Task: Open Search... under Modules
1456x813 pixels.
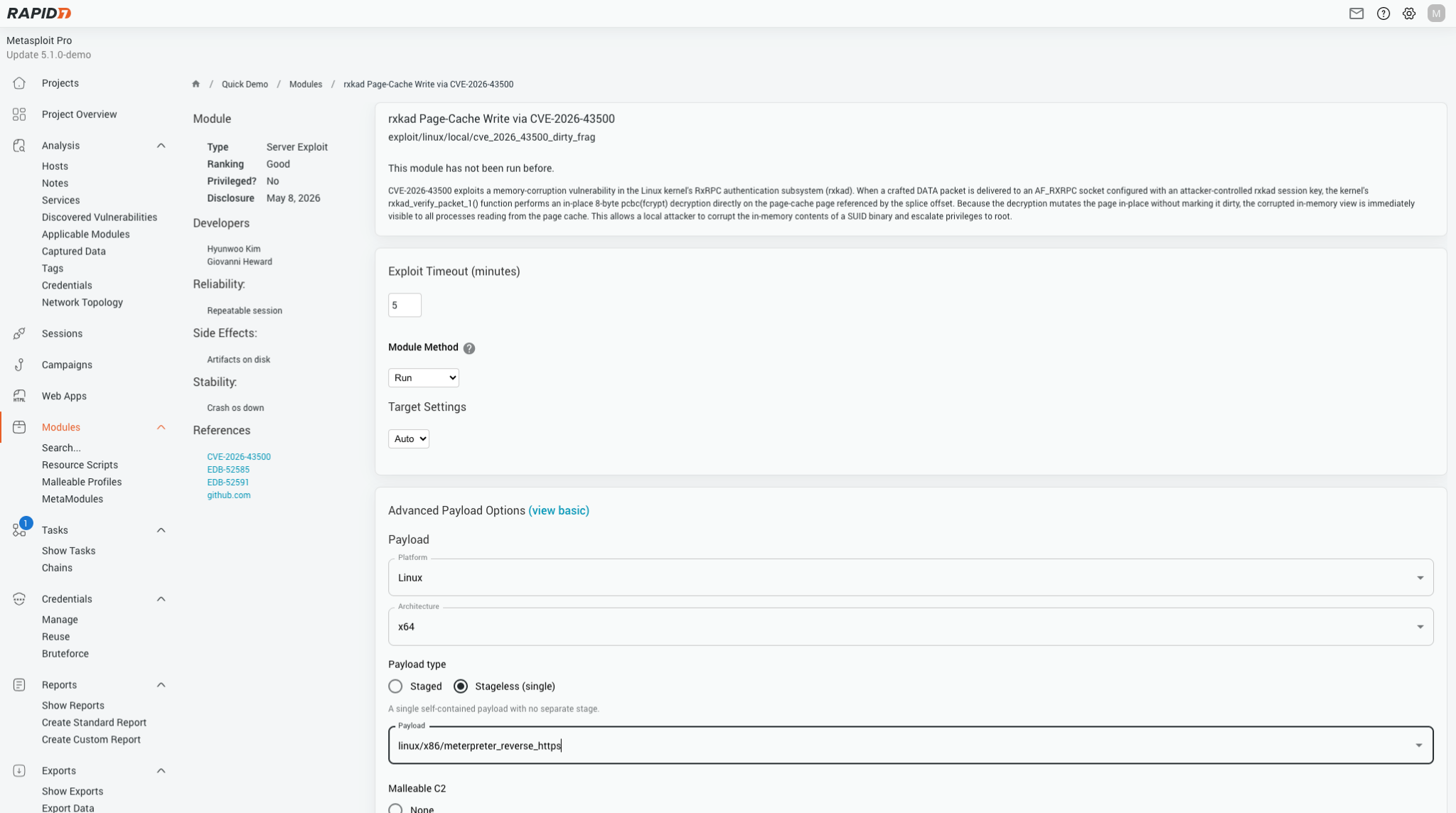Action: pyautogui.click(x=61, y=448)
